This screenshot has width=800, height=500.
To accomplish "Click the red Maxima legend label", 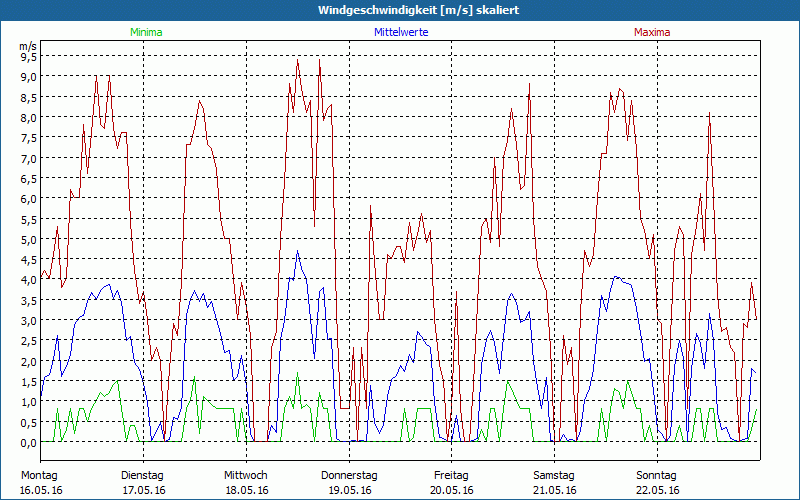I will coord(653,32).
